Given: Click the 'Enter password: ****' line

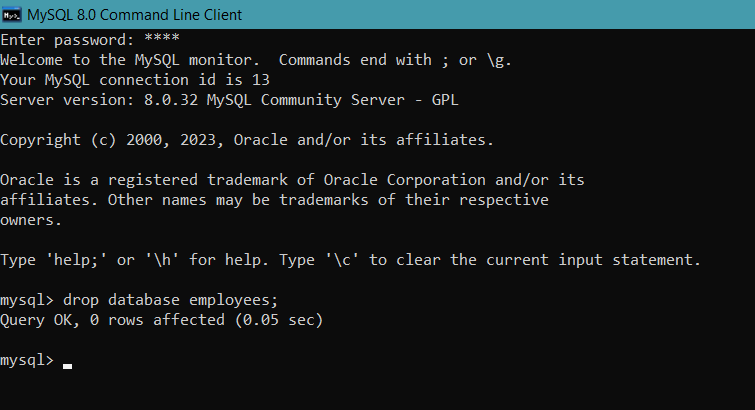Looking at the screenshot, I should tap(90, 40).
